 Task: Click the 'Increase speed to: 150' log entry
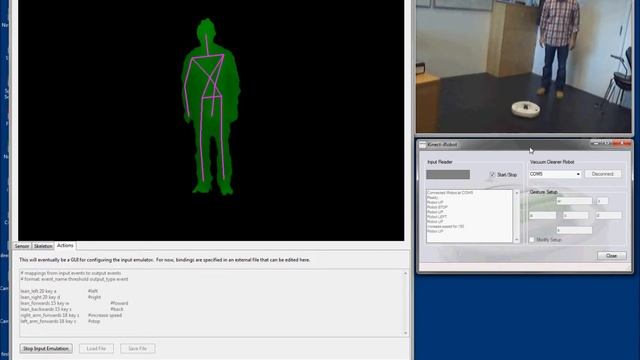point(445,227)
